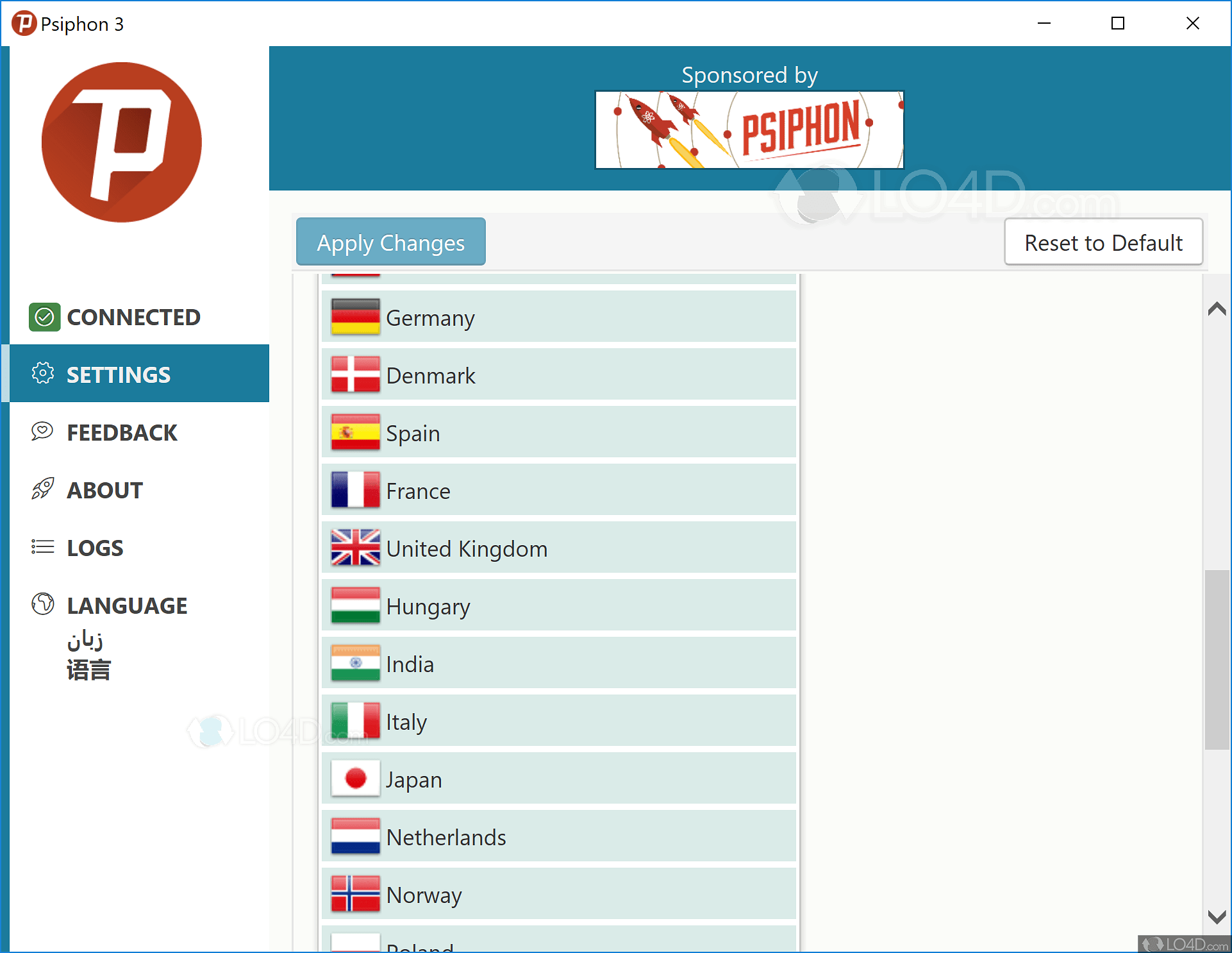1232x953 pixels.
Task: Click the Feedback speech bubble icon
Action: point(42,432)
